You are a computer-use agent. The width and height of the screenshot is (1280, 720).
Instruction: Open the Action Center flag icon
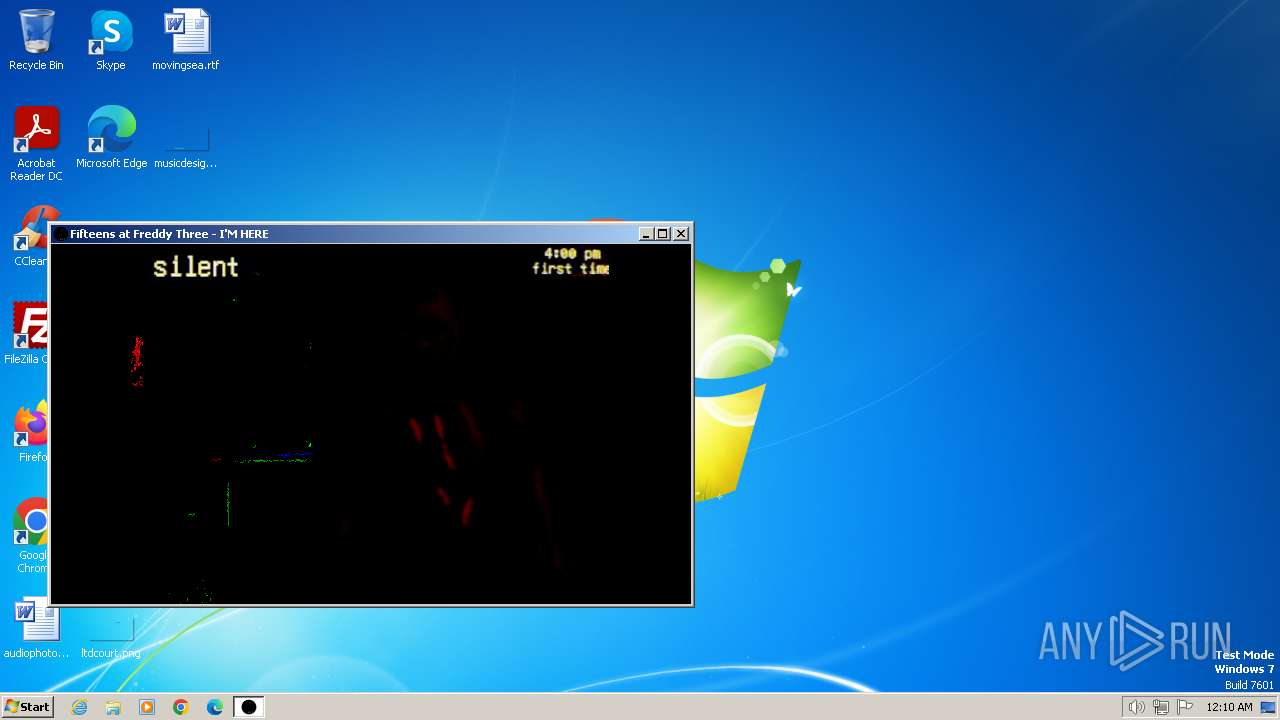[1185, 707]
